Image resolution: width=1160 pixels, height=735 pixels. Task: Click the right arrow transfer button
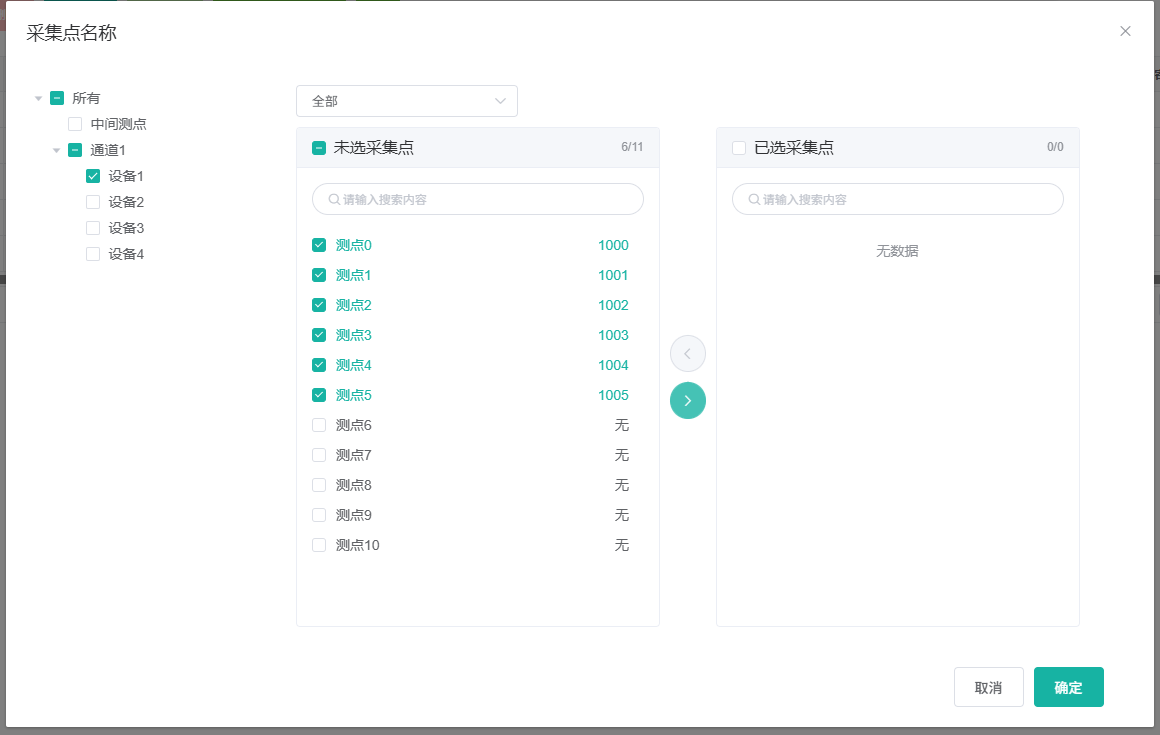tap(688, 401)
